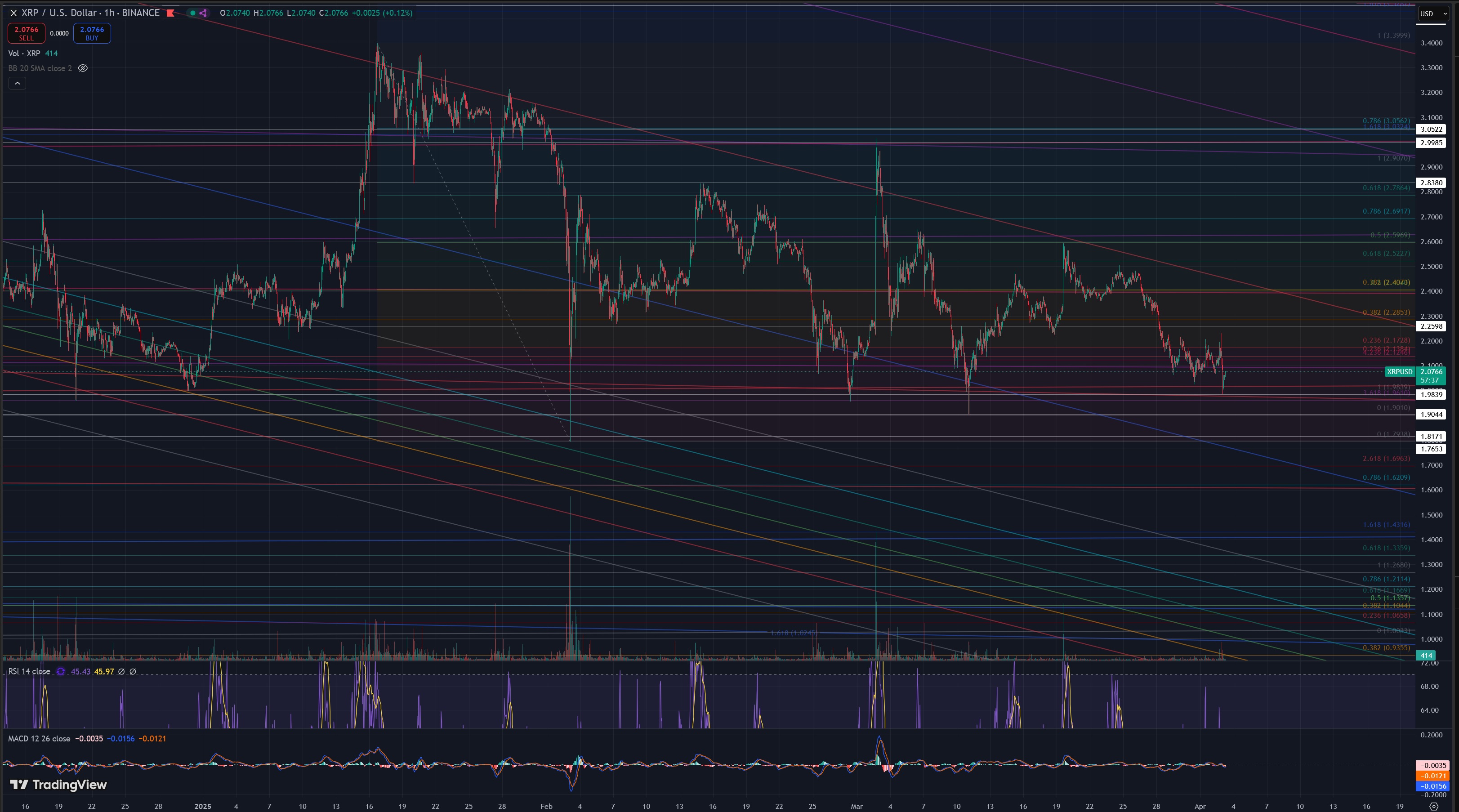Click the green market status dot
Screen dimensions: 1459x812
(192, 13)
